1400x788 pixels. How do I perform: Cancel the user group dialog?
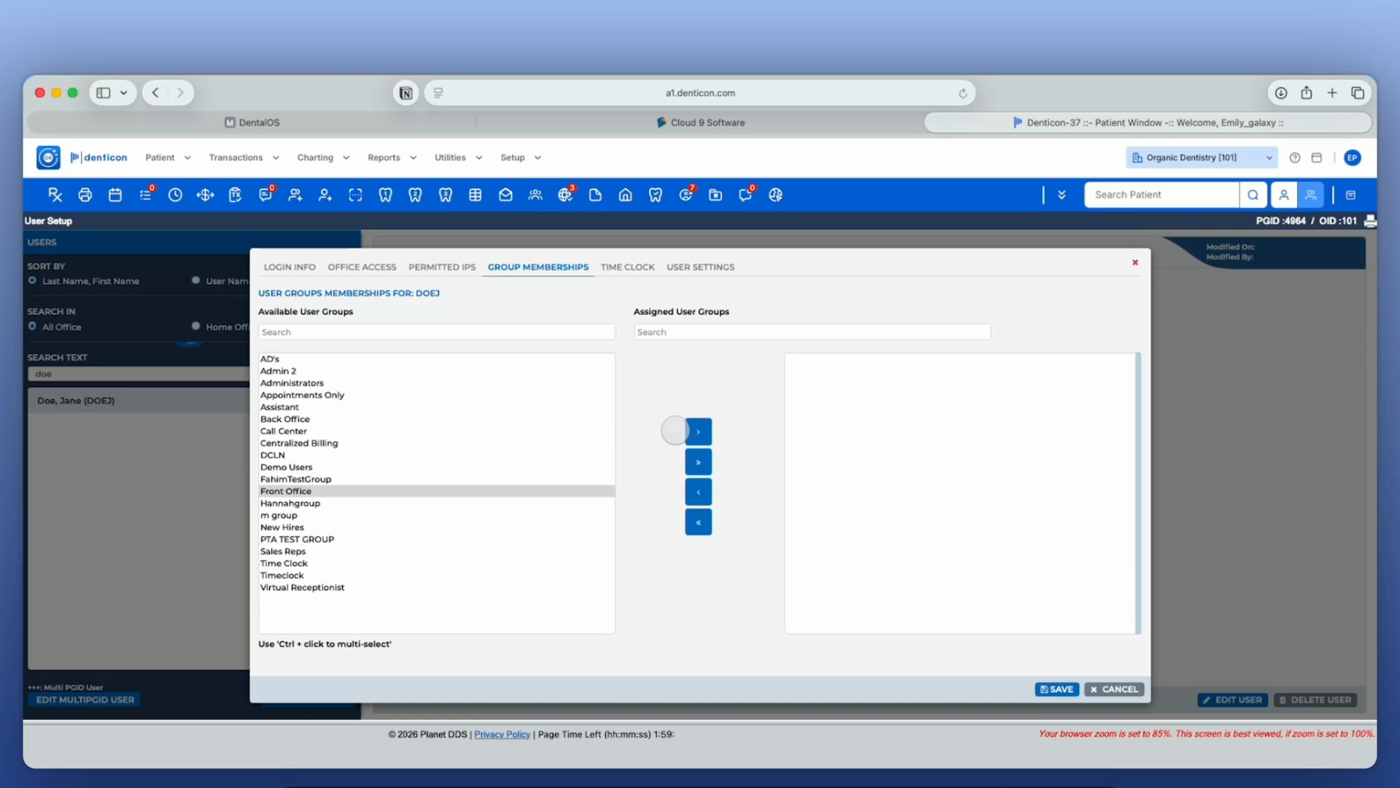(x=1114, y=689)
